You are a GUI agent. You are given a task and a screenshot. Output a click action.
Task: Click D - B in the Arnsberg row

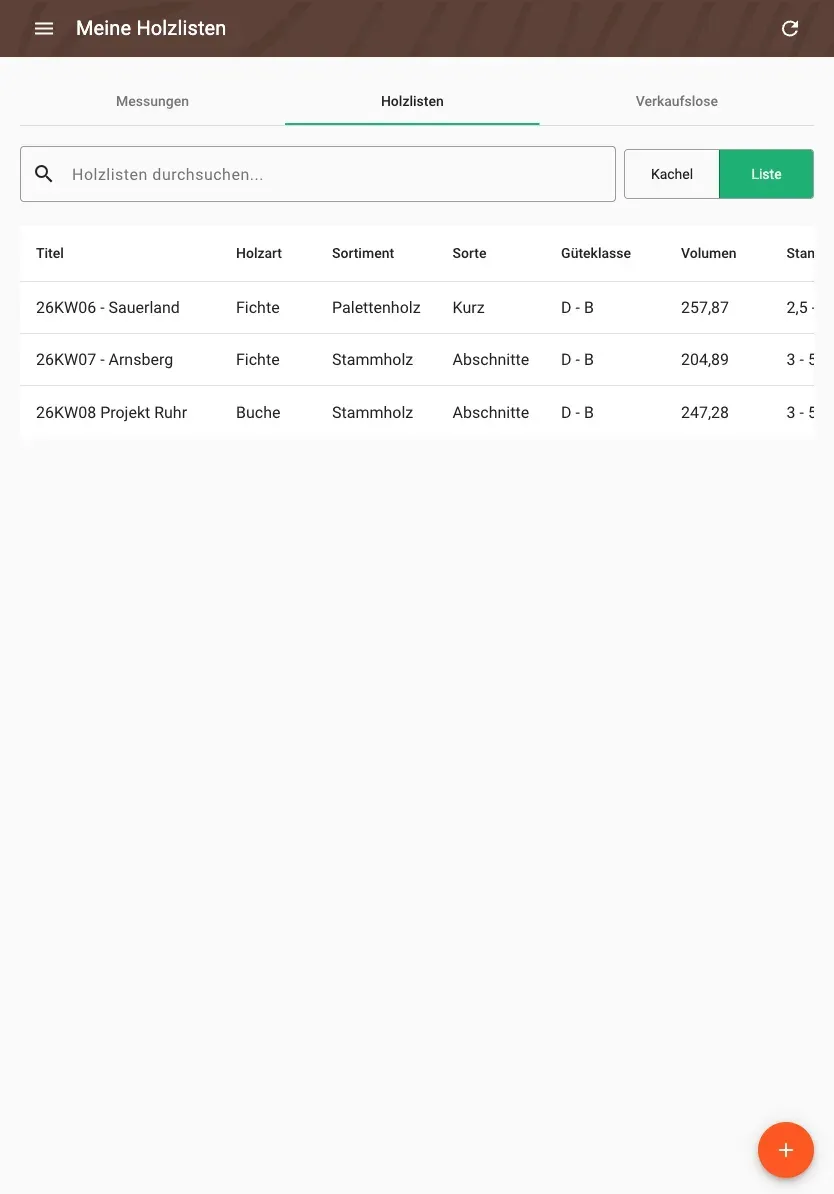[577, 359]
